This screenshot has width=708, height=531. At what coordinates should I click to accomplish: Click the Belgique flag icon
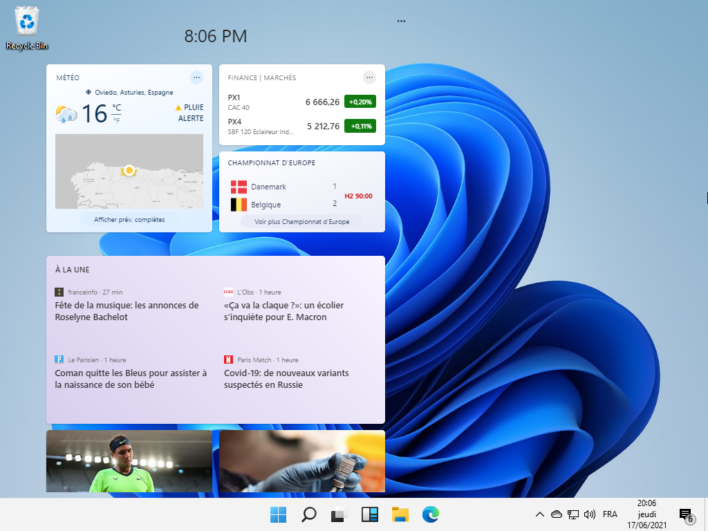point(238,205)
